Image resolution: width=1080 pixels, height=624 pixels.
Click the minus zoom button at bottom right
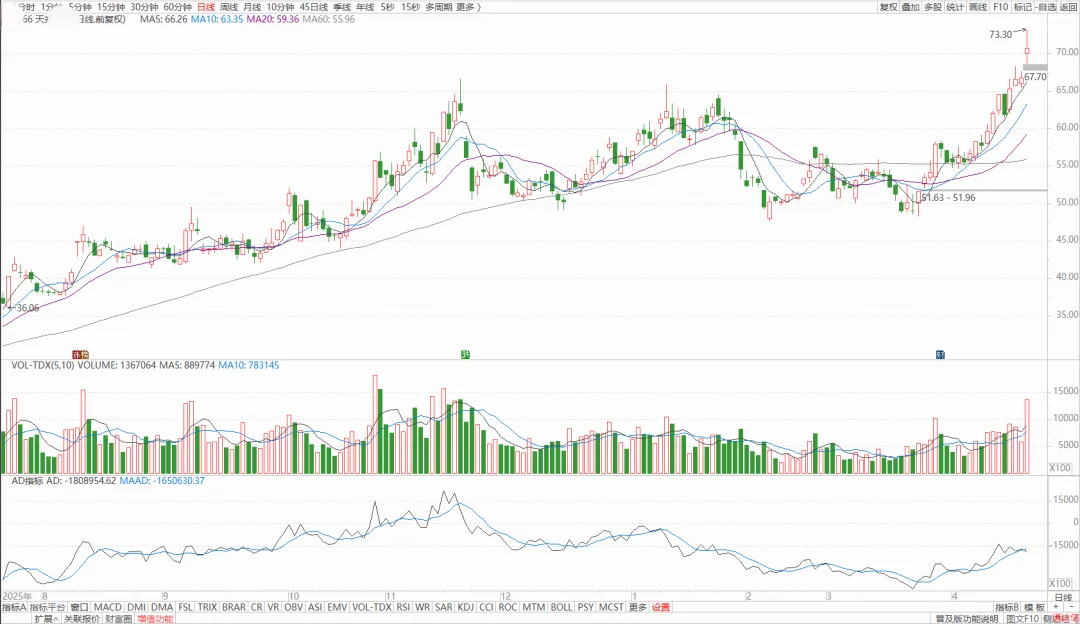pos(1071,607)
